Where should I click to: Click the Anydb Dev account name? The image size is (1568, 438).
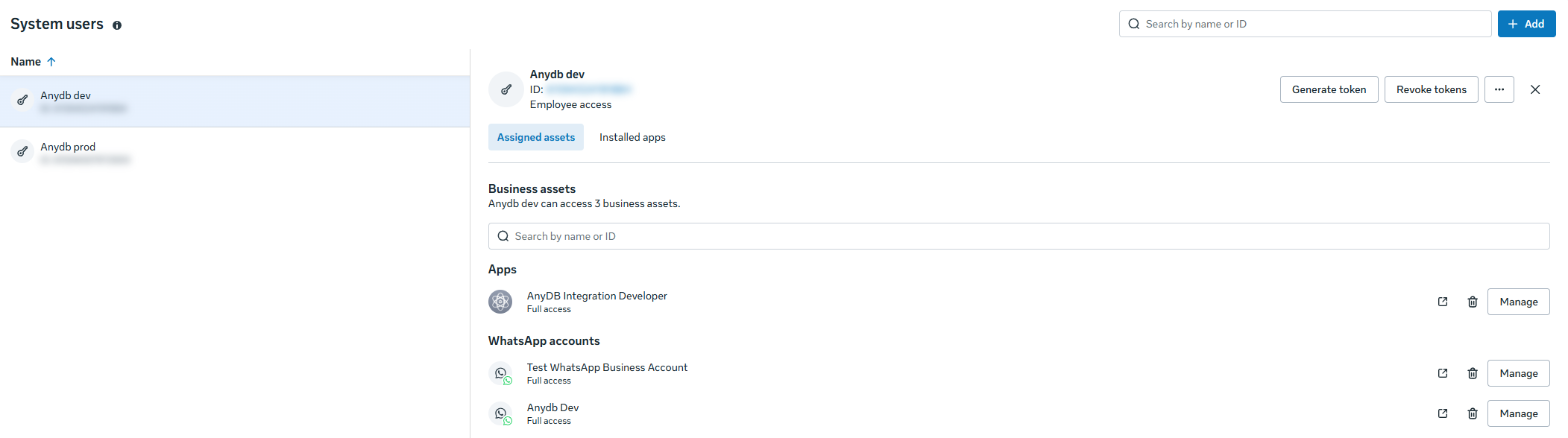pos(553,408)
